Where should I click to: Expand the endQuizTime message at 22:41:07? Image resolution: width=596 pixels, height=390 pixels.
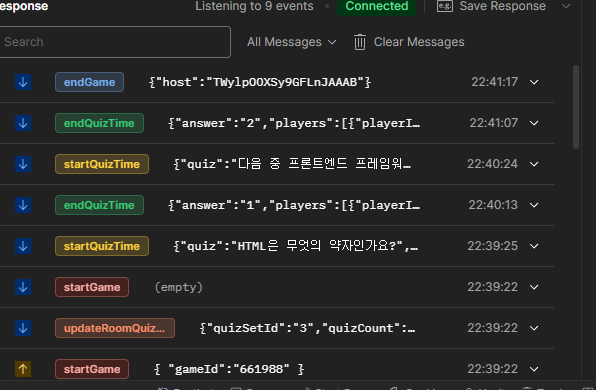coord(534,123)
